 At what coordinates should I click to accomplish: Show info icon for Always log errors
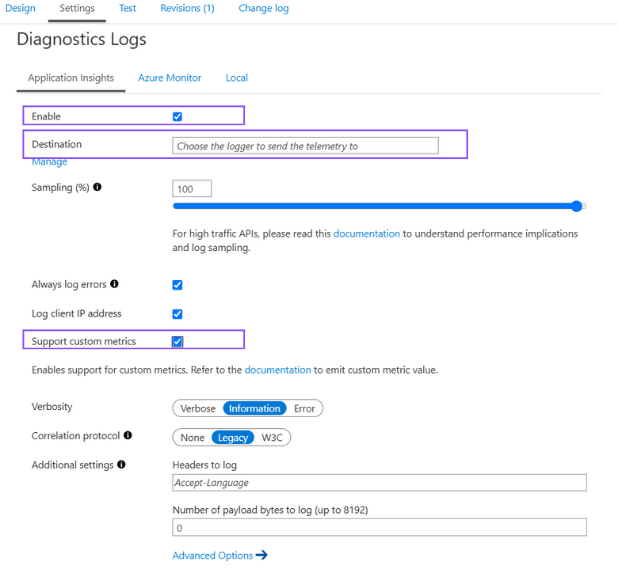click(x=114, y=284)
